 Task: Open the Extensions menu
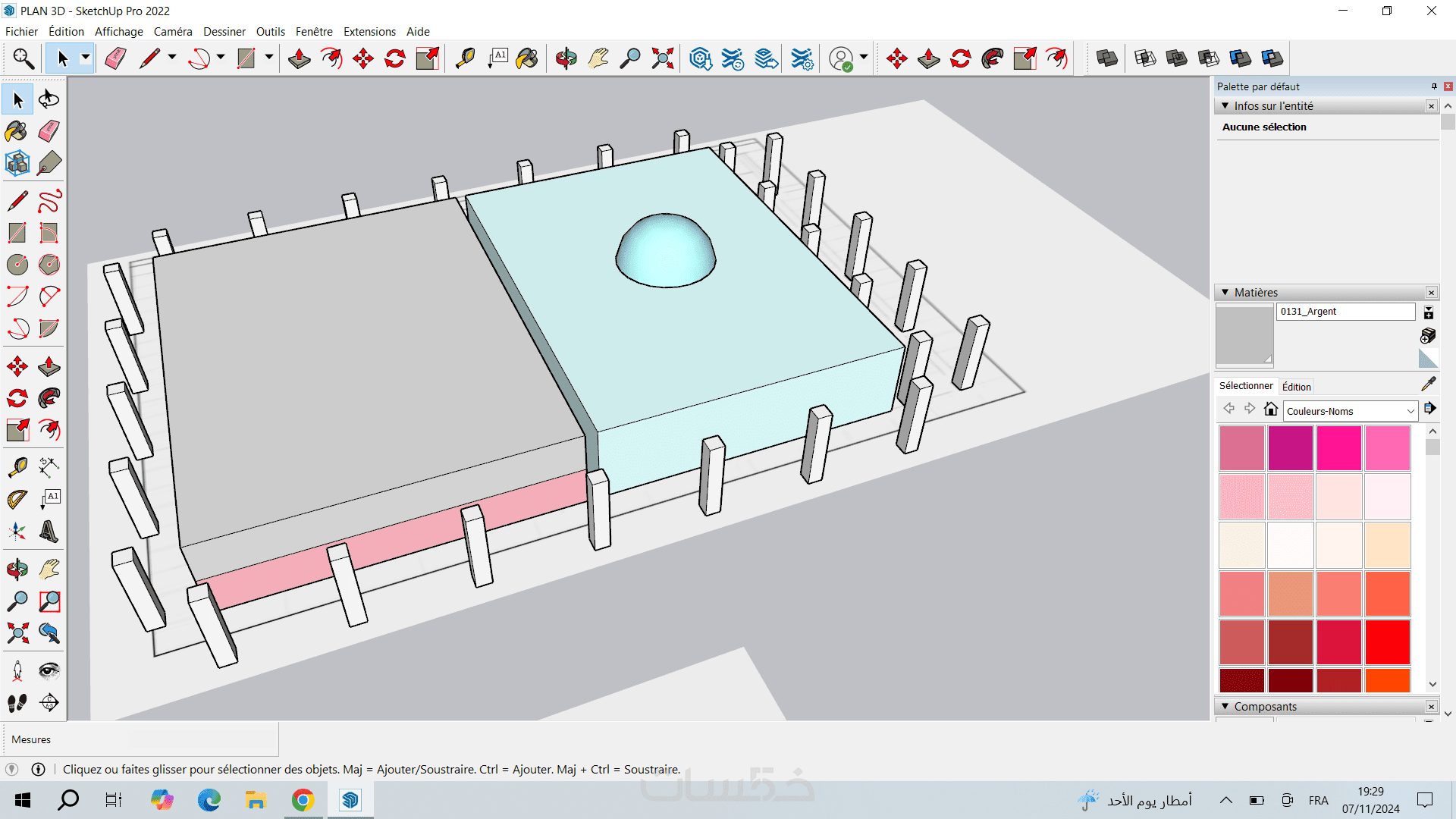369,32
